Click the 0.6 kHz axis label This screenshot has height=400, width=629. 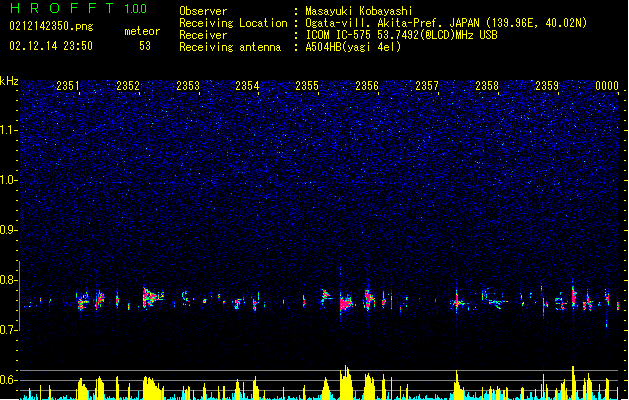pyautogui.click(x=8, y=380)
